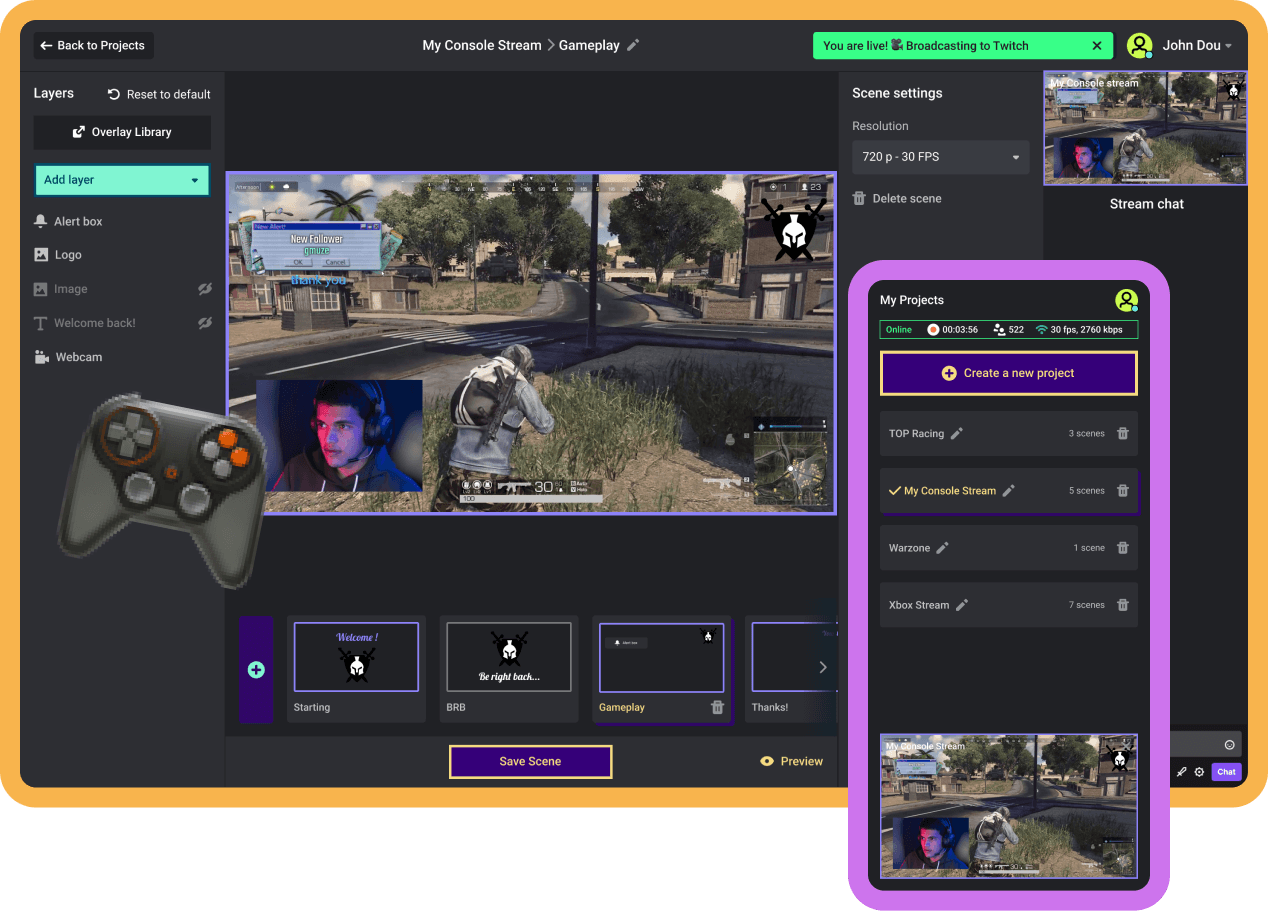Delete the My Console Stream project
The height and width of the screenshot is (911, 1268).
click(x=1123, y=491)
